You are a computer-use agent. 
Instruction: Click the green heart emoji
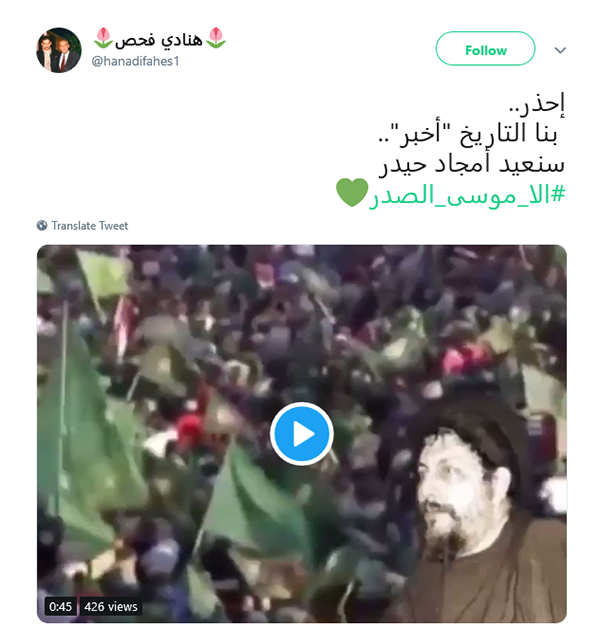[x=352, y=193]
